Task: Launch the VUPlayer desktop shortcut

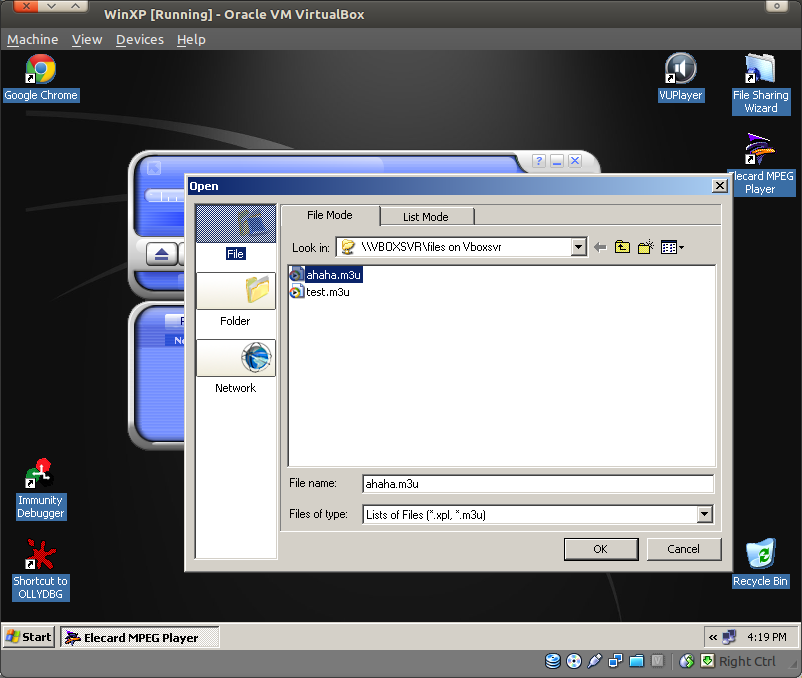Action: 680,70
